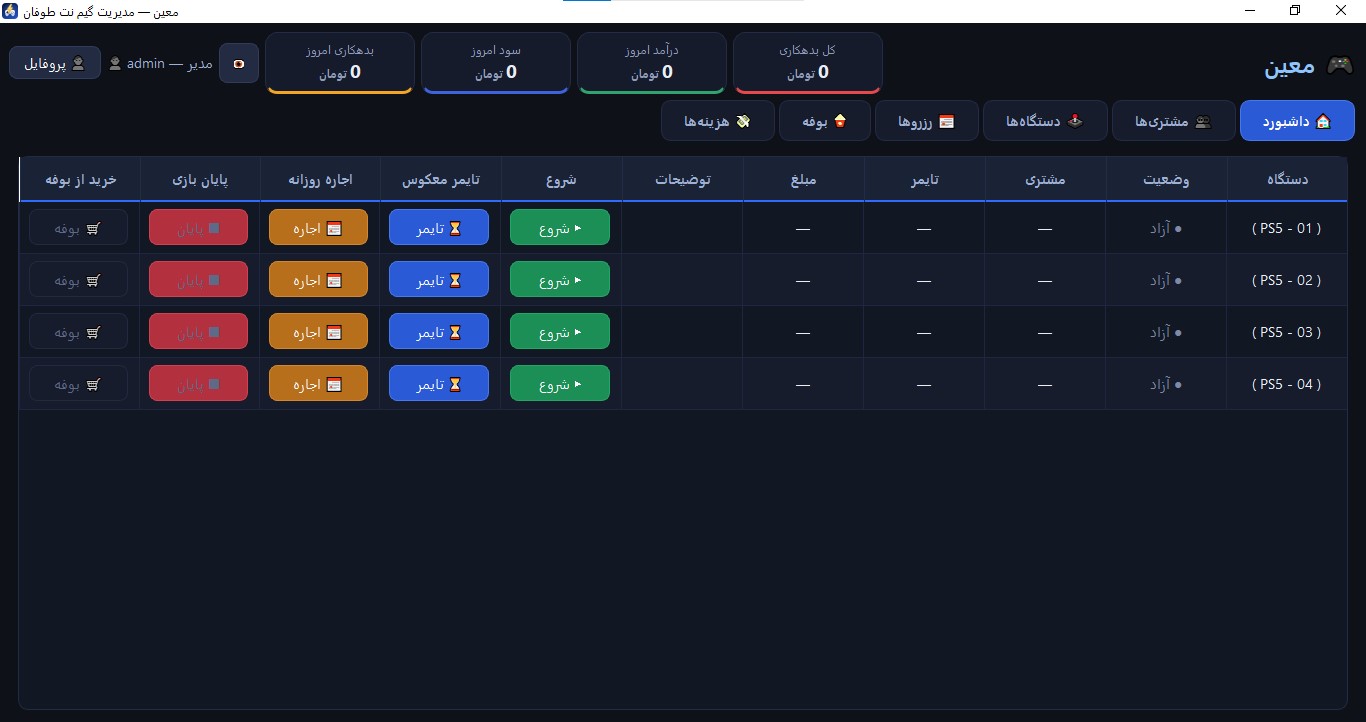1366x722 pixels.
Task: Go to the رزروها reservations tab
Action: click(x=927, y=121)
